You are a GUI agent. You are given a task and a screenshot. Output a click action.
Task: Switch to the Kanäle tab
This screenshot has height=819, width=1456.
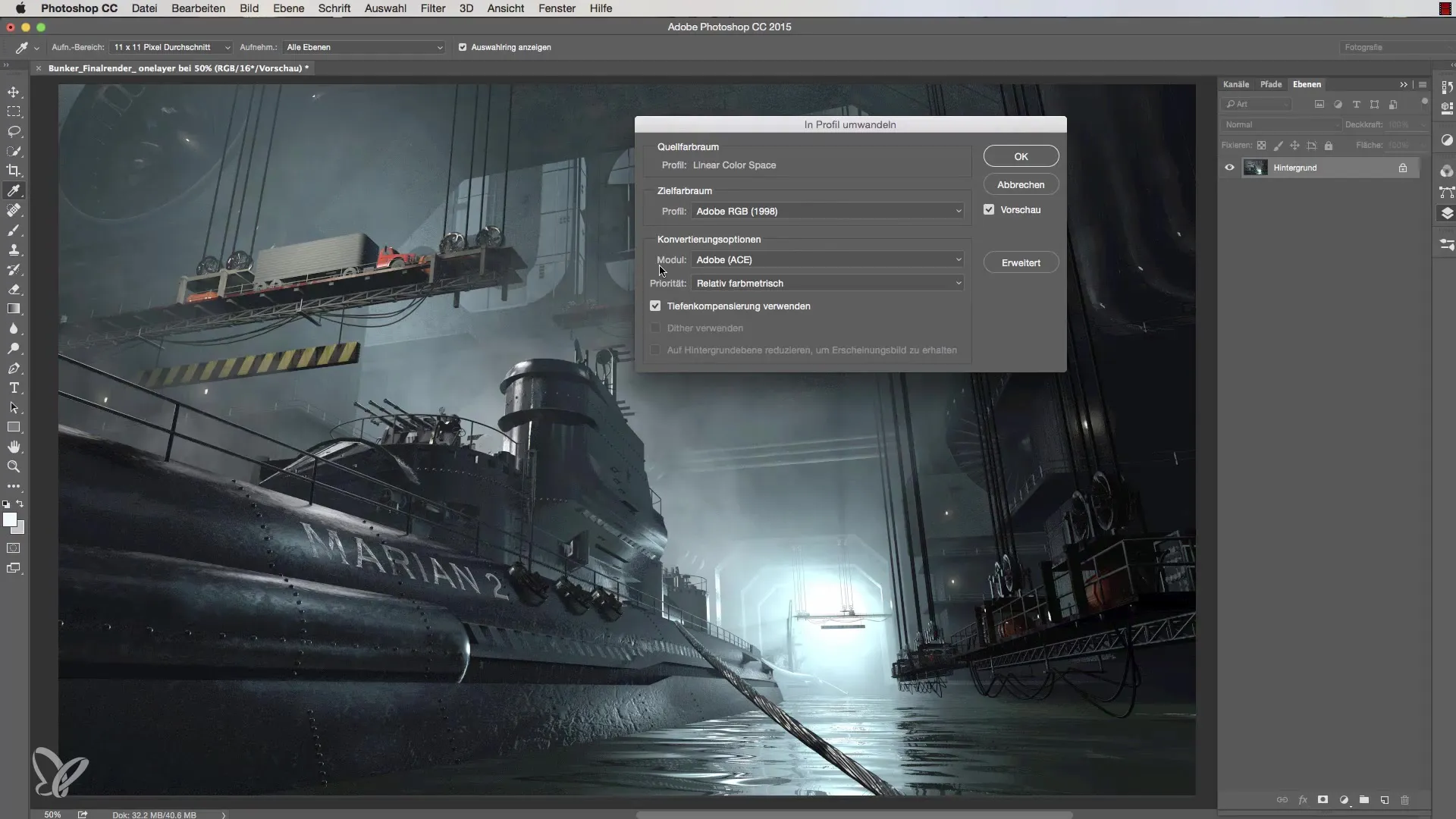click(x=1235, y=84)
